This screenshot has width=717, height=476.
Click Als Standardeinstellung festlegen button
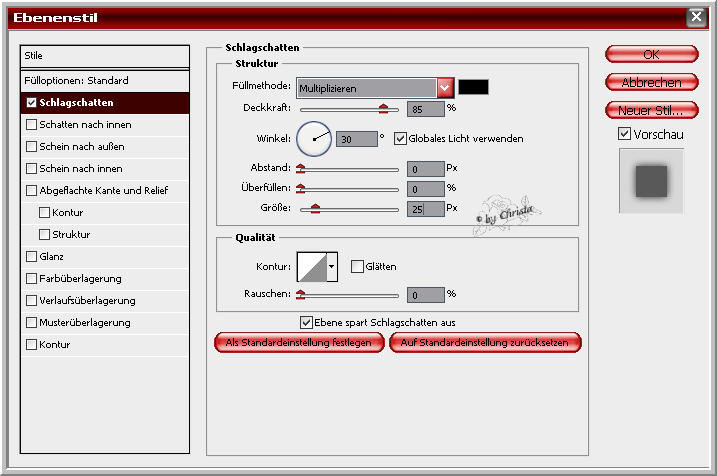pos(299,342)
